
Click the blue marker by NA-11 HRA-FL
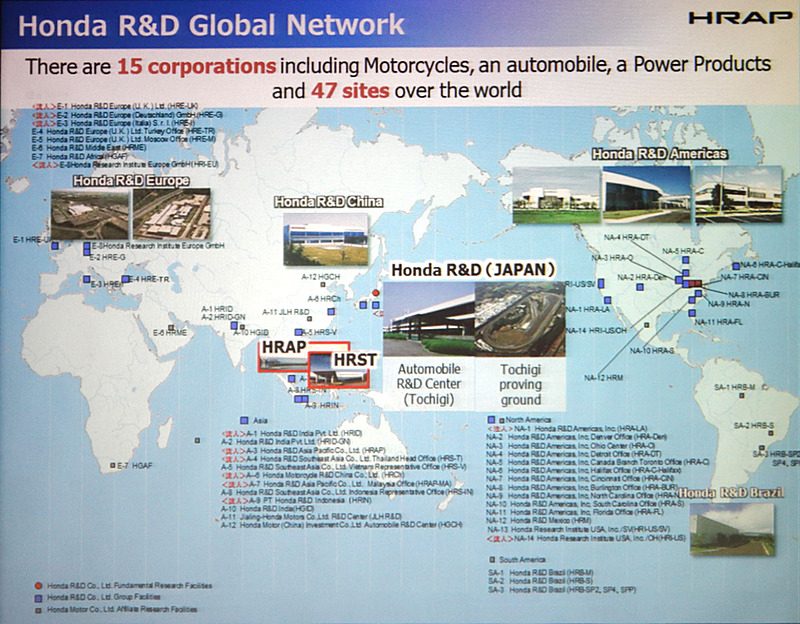click(x=692, y=313)
